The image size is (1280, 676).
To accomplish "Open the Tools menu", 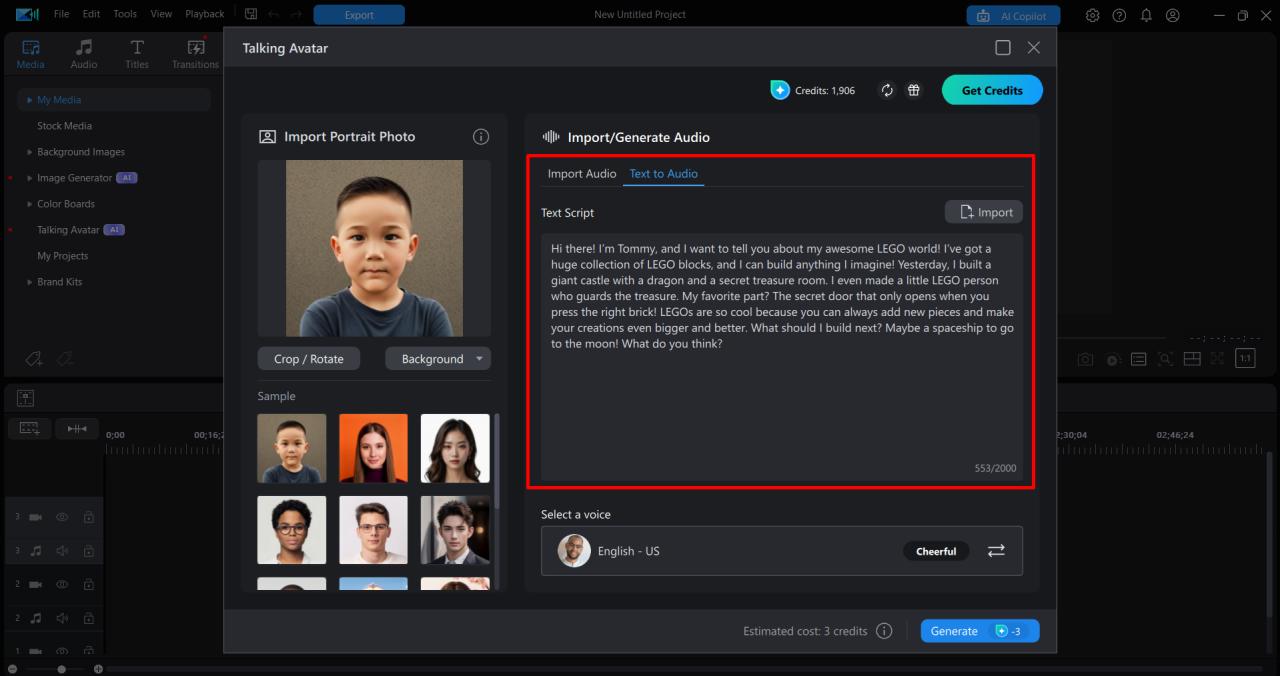I will (x=125, y=14).
